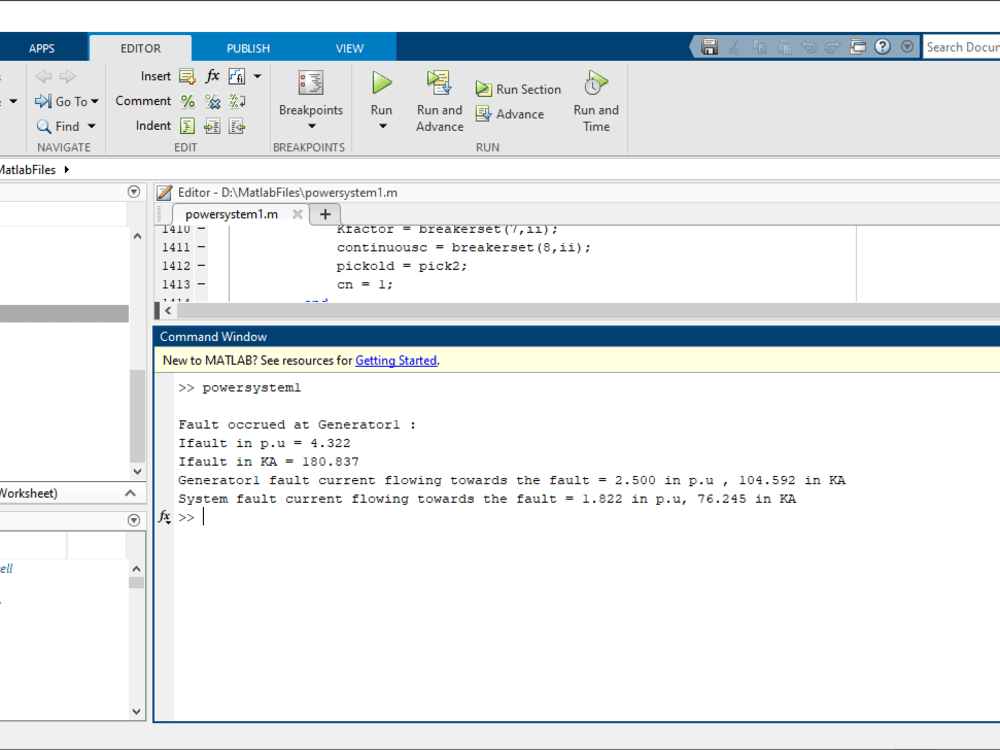The image size is (1000, 750).
Task: Click the Save icon in quick access toolbar
Action: click(709, 47)
